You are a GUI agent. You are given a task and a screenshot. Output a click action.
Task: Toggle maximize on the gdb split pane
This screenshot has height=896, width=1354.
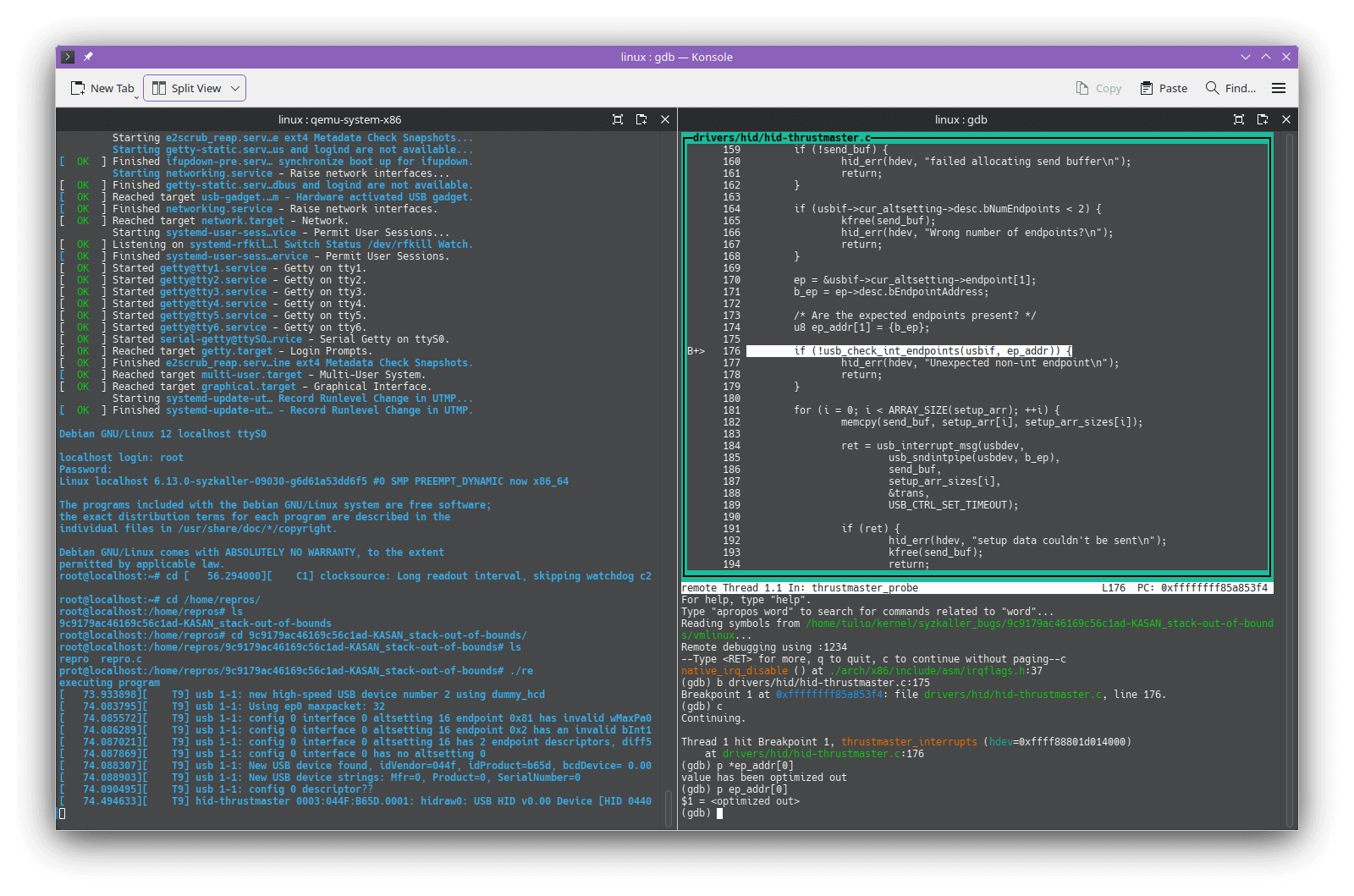pos(1239,119)
